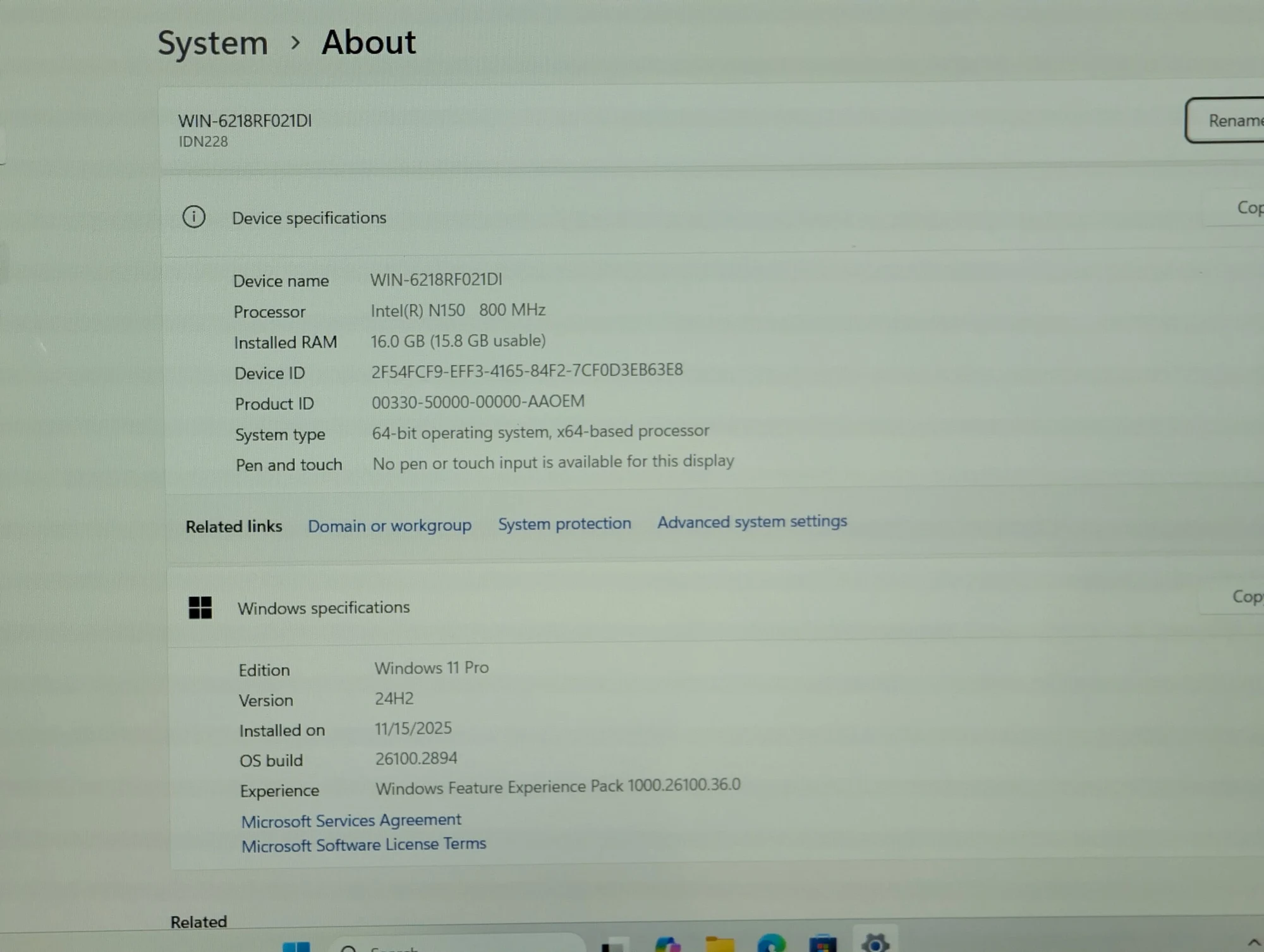The image size is (1264, 952).
Task: Click the Pen and touch value text
Action: [553, 462]
